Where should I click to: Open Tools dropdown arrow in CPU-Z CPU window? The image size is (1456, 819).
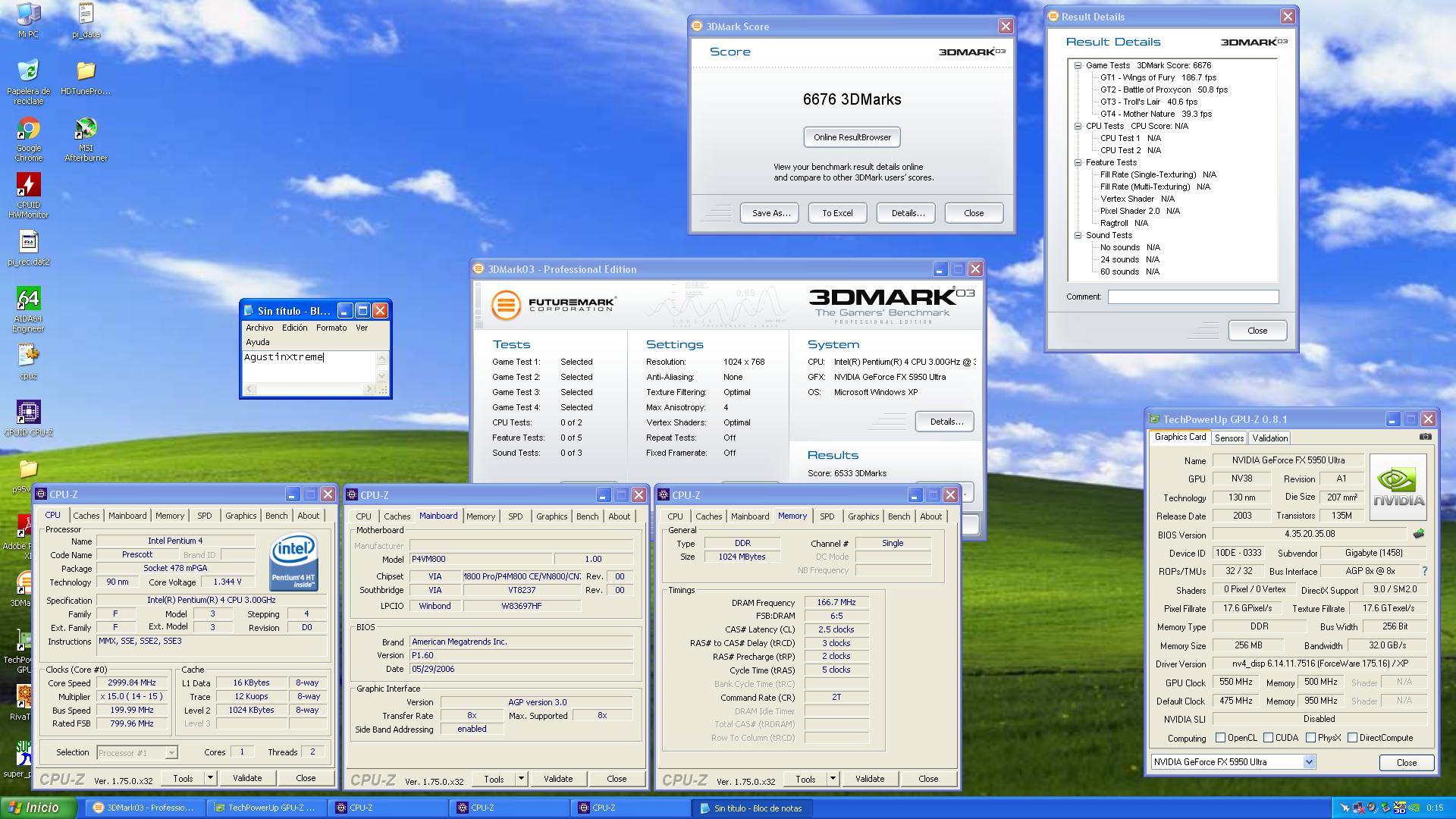[x=210, y=778]
